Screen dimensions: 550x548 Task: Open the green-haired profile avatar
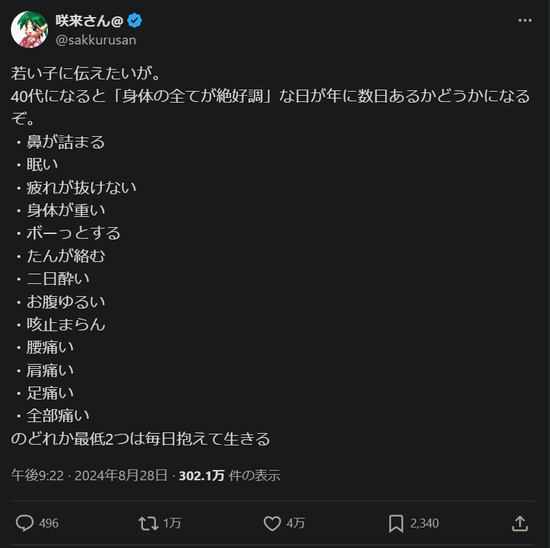click(x=29, y=29)
